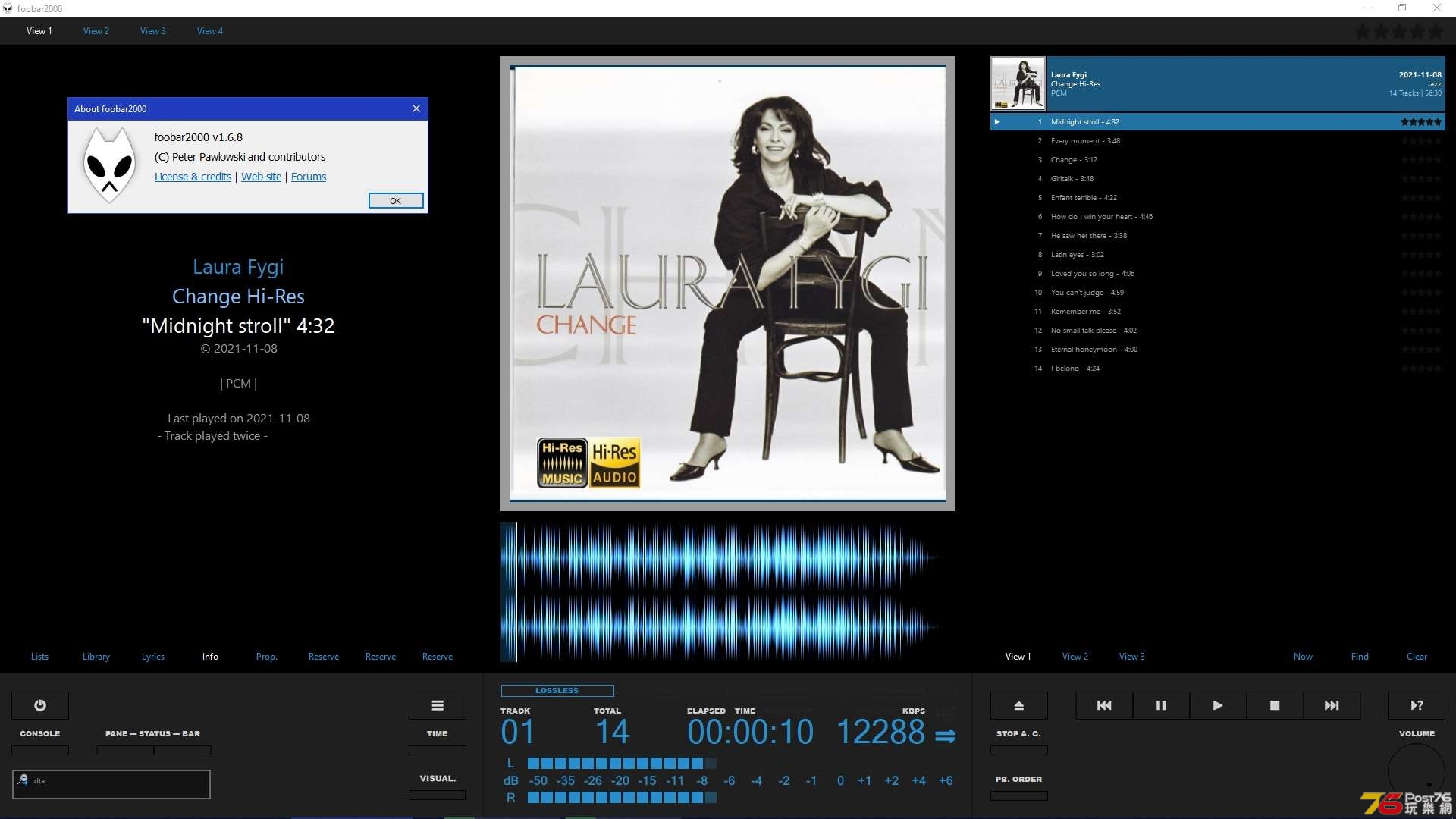Click the now-playing arrow beside Midnight stroll
1456x819 pixels.
(997, 122)
